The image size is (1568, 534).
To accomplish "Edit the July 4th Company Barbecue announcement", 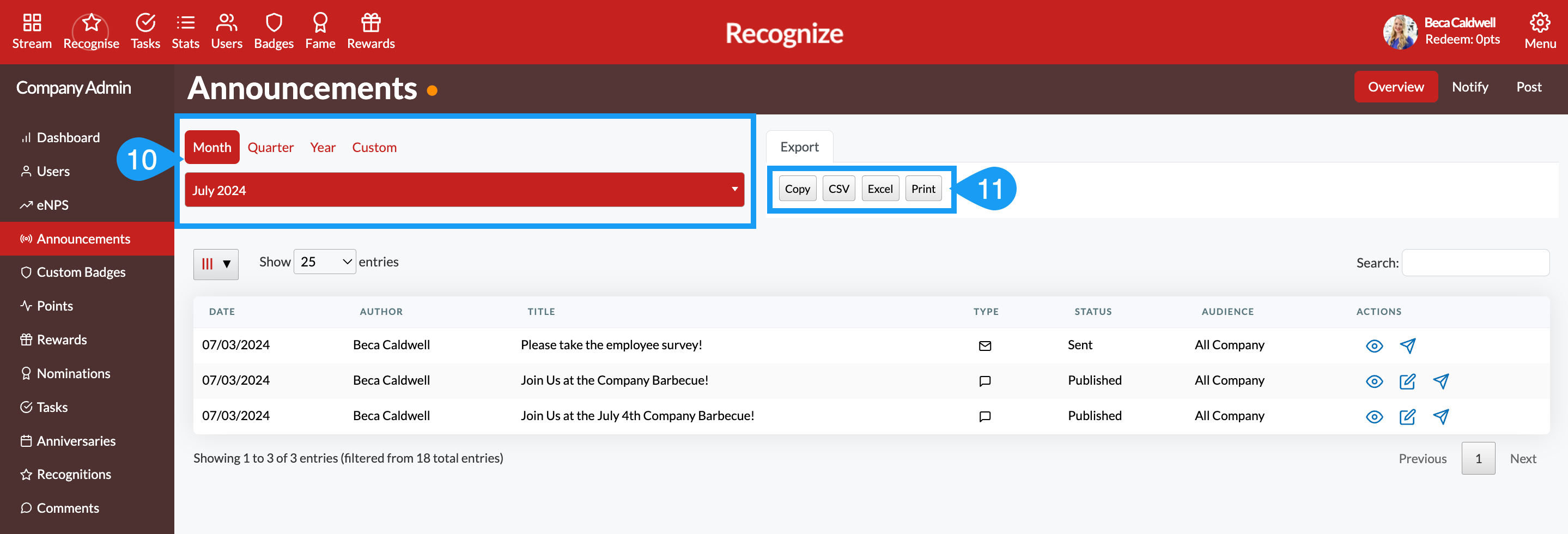I will click(1407, 417).
